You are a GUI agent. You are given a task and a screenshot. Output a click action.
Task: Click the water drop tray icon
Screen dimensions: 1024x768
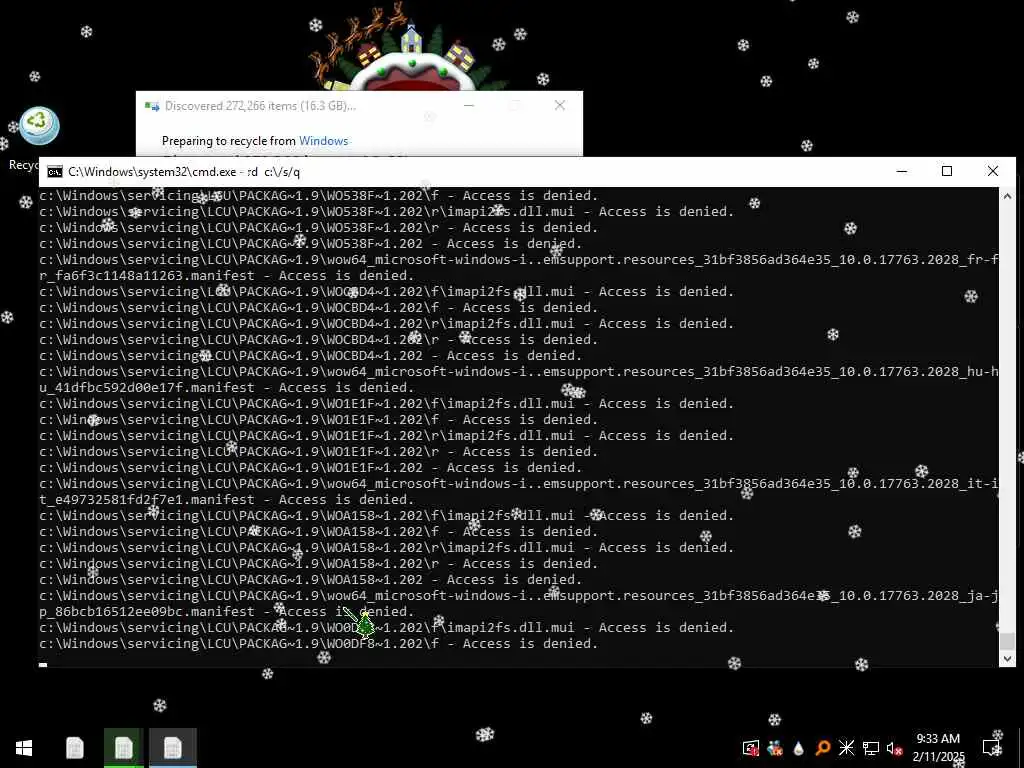coord(799,748)
